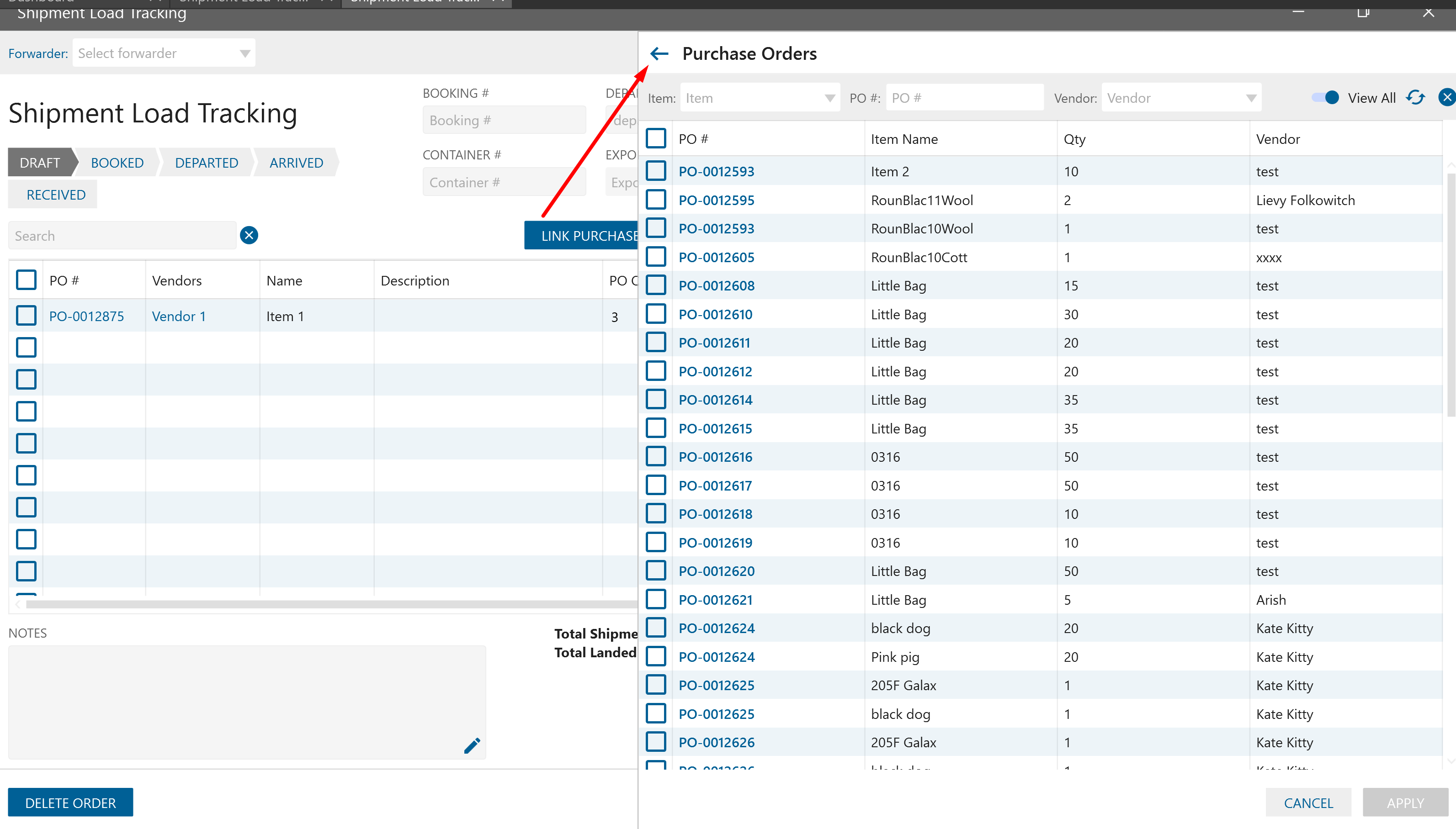This screenshot has width=1456, height=829.
Task: Clear the Purchase Orders filters with X icon
Action: tap(1446, 98)
